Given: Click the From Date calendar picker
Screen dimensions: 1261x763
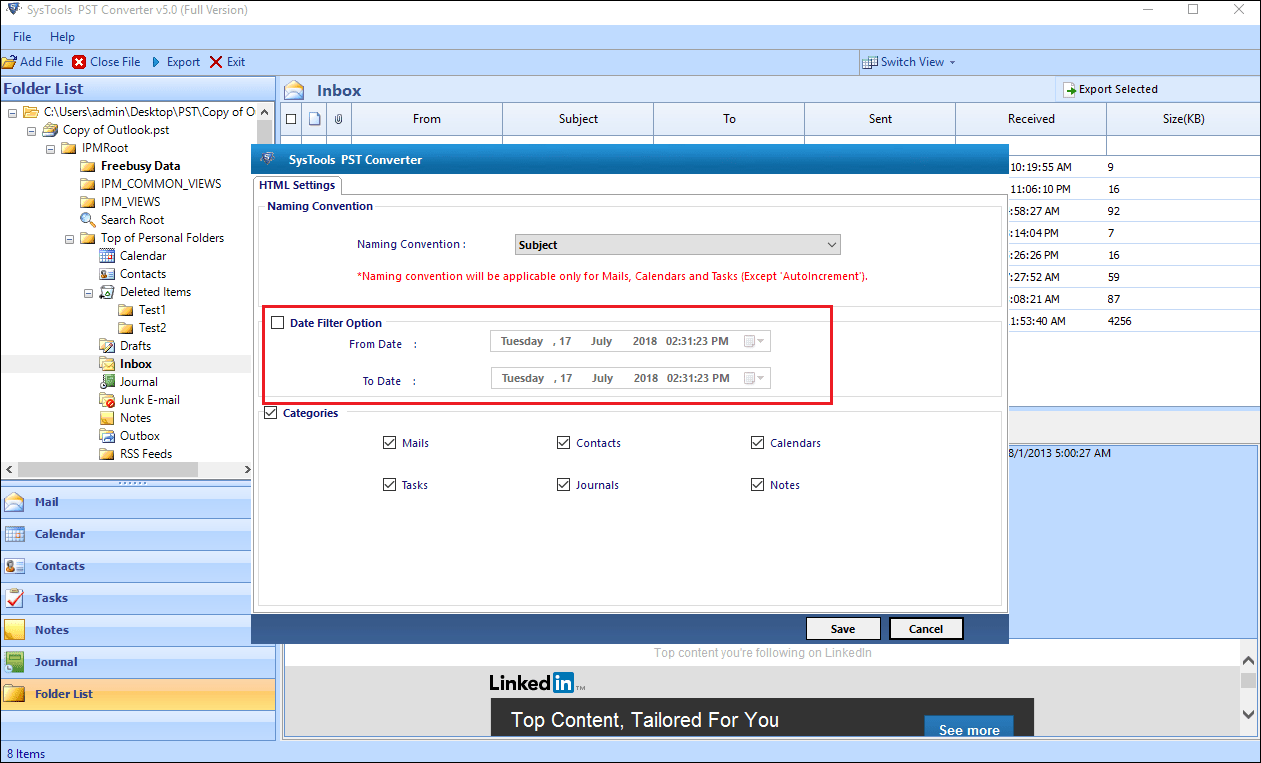Looking at the screenshot, I should 757,340.
